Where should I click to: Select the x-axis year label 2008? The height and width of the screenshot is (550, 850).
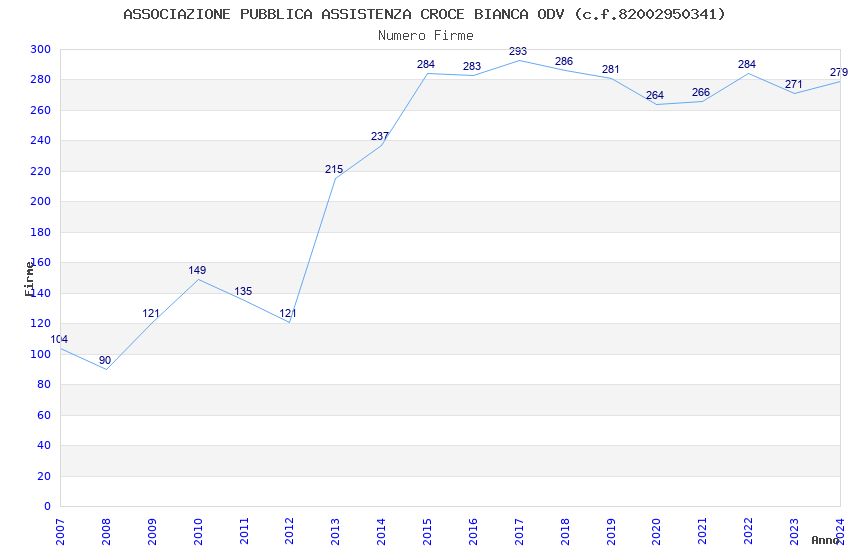[x=106, y=532]
